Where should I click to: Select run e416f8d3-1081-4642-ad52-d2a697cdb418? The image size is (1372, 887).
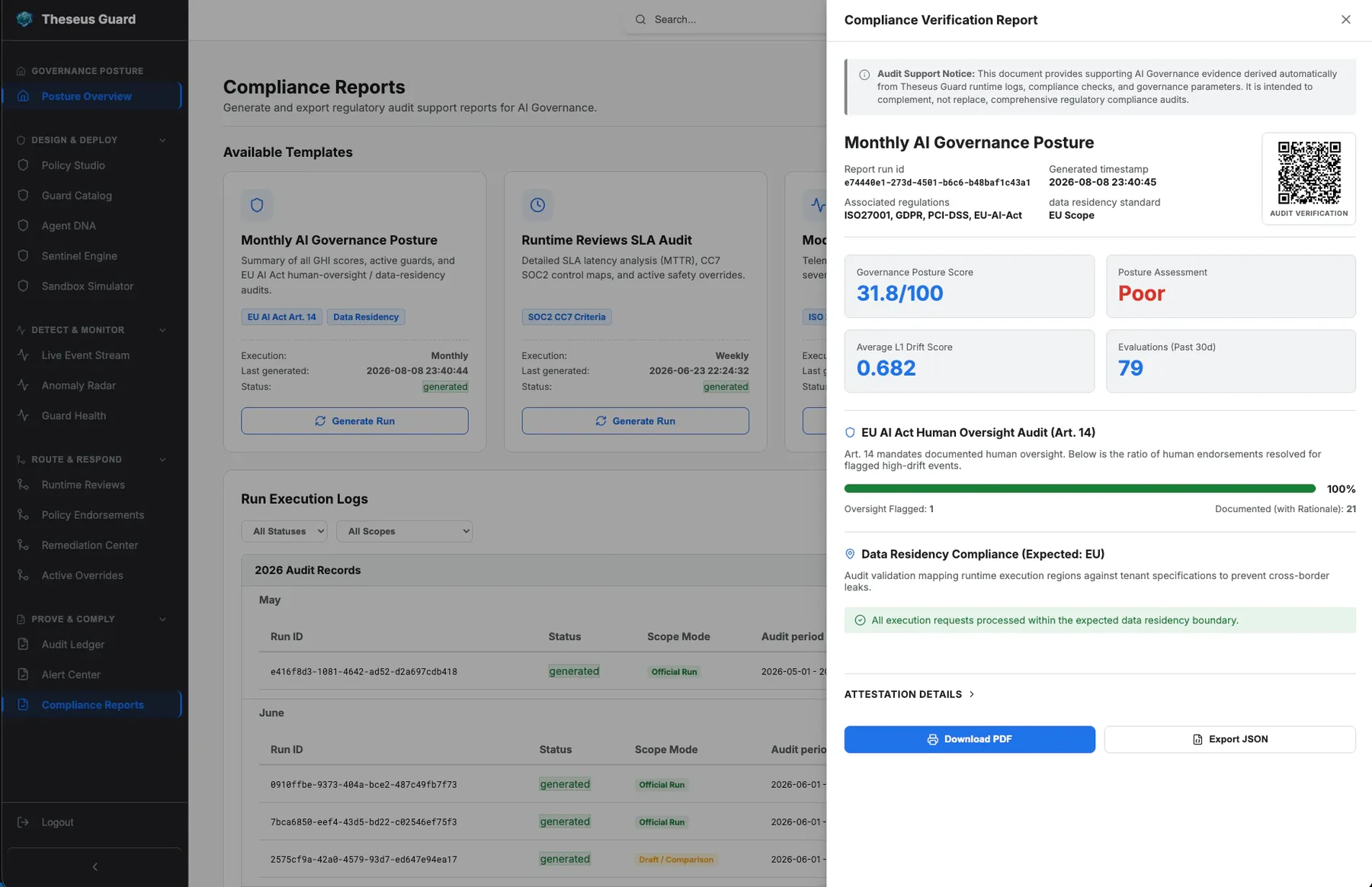364,671
